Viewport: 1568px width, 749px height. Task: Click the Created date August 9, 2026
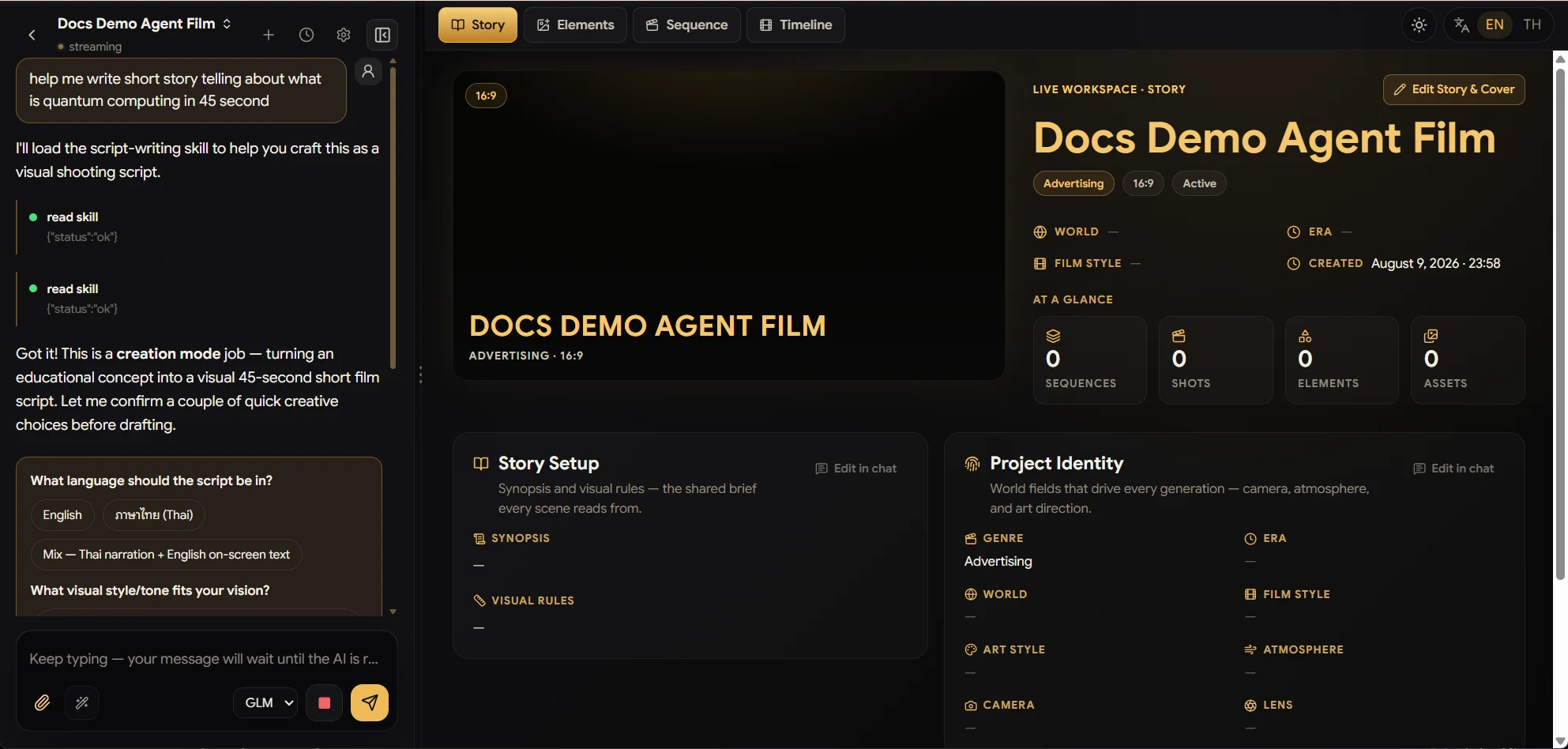click(x=1435, y=264)
